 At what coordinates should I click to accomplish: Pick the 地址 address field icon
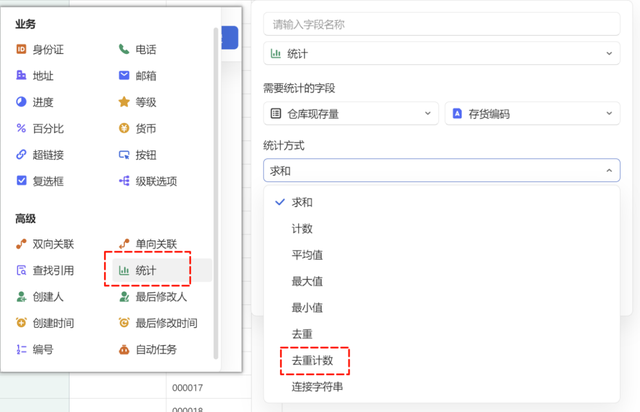(x=21, y=76)
